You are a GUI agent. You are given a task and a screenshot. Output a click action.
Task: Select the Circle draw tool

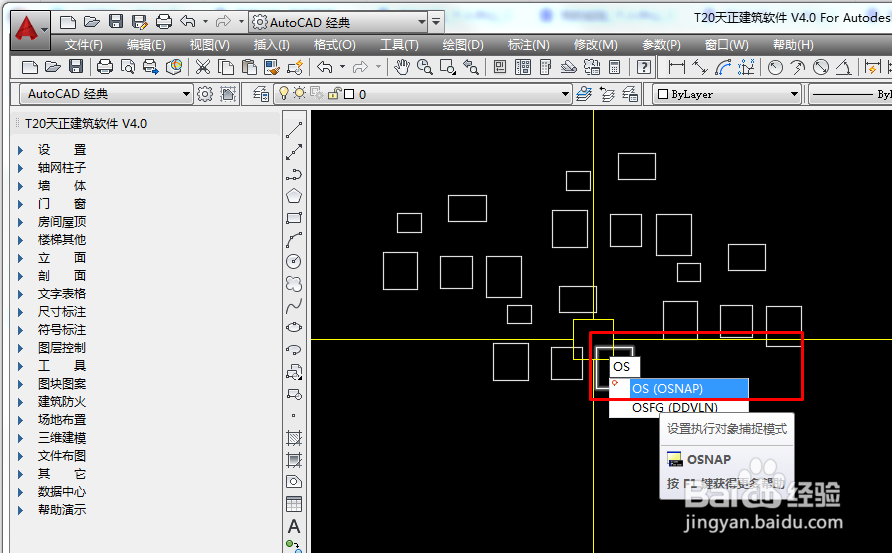point(294,261)
